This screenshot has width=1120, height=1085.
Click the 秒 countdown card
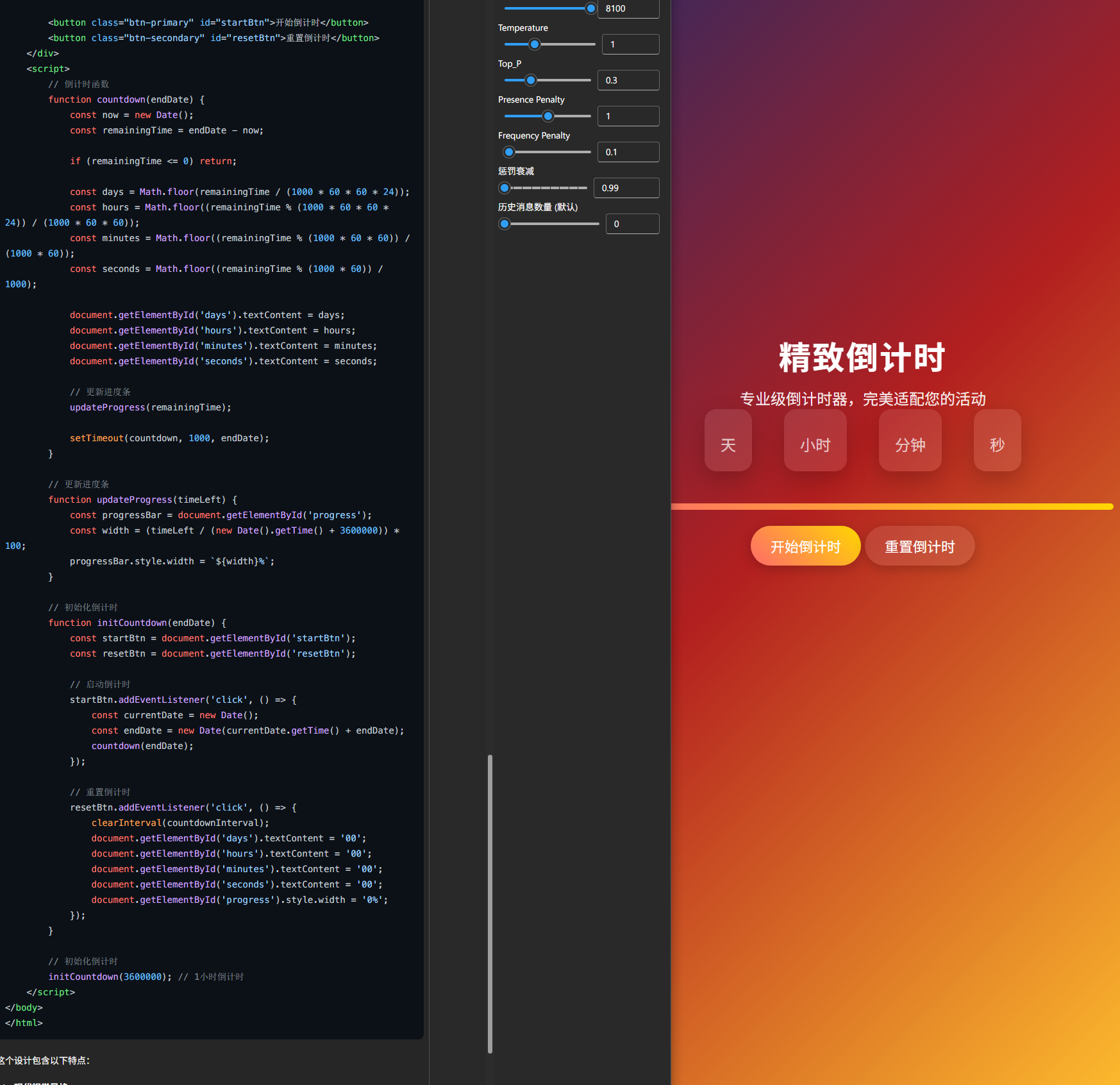(997, 441)
